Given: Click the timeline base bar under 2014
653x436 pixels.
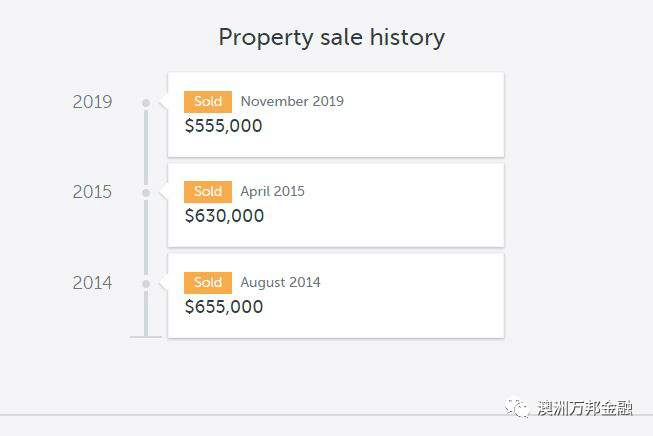Looking at the screenshot, I should tap(146, 336).
